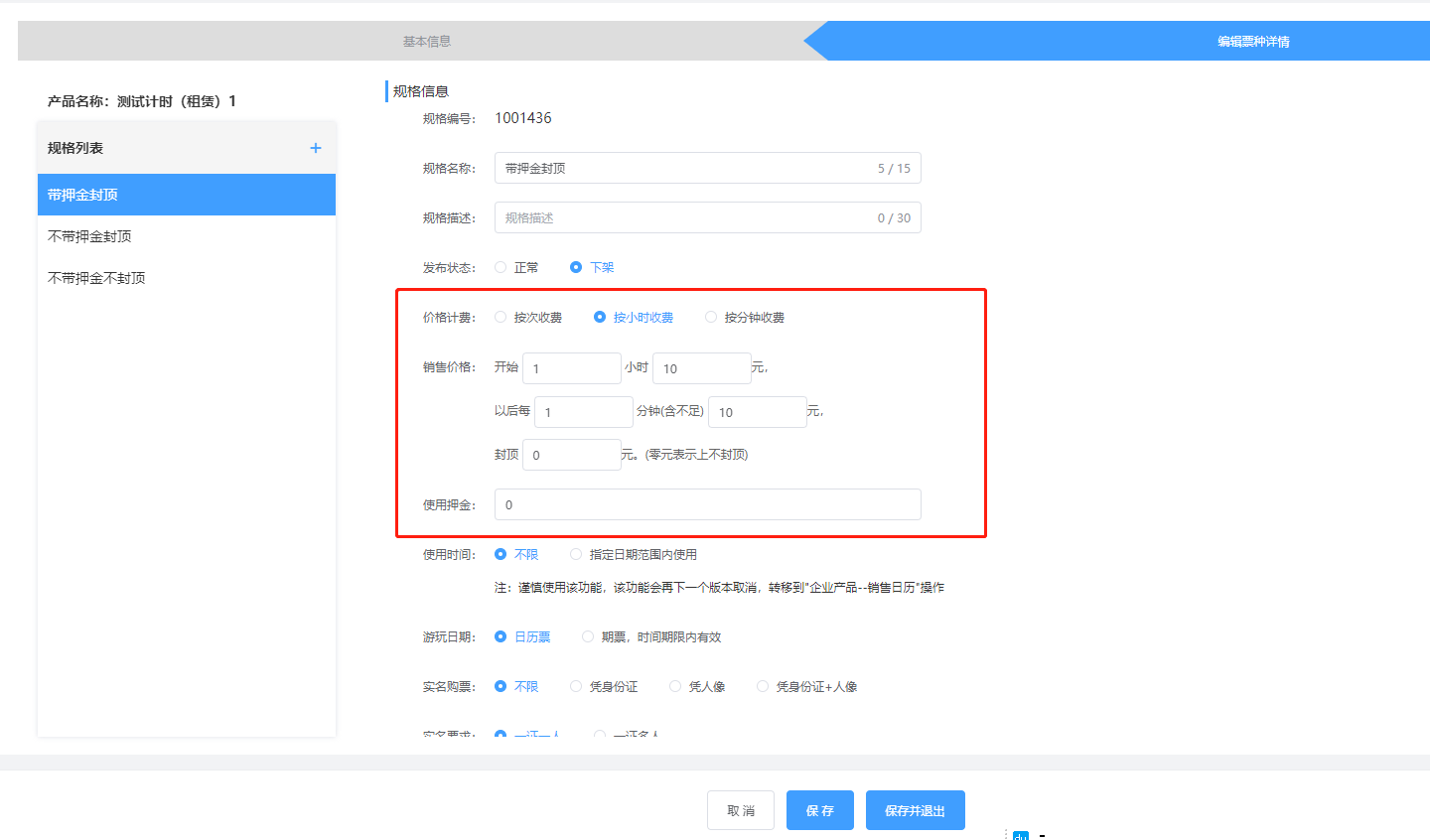Choose 按次收费 pricing mode

(501, 318)
